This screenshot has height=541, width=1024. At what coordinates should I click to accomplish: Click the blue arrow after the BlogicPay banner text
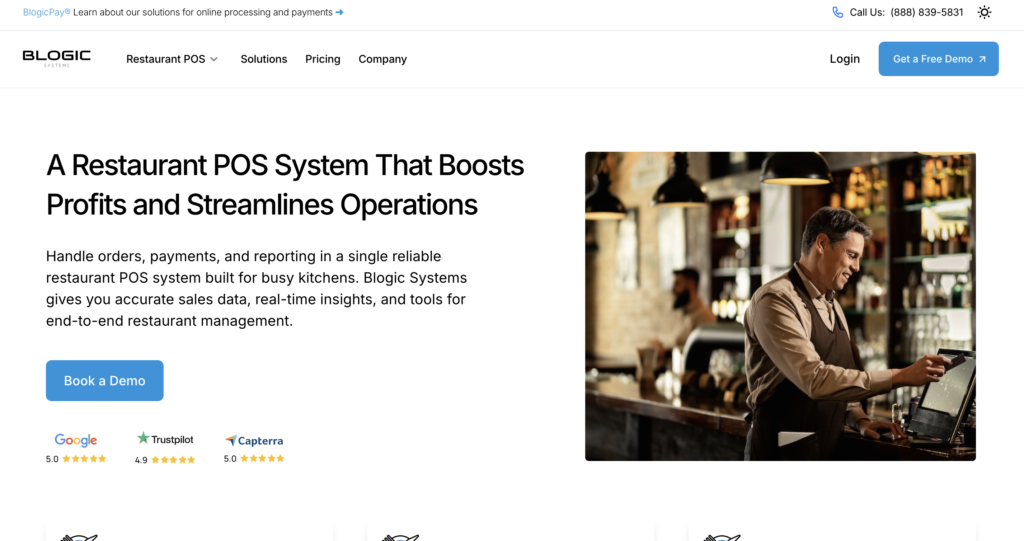[339, 12]
